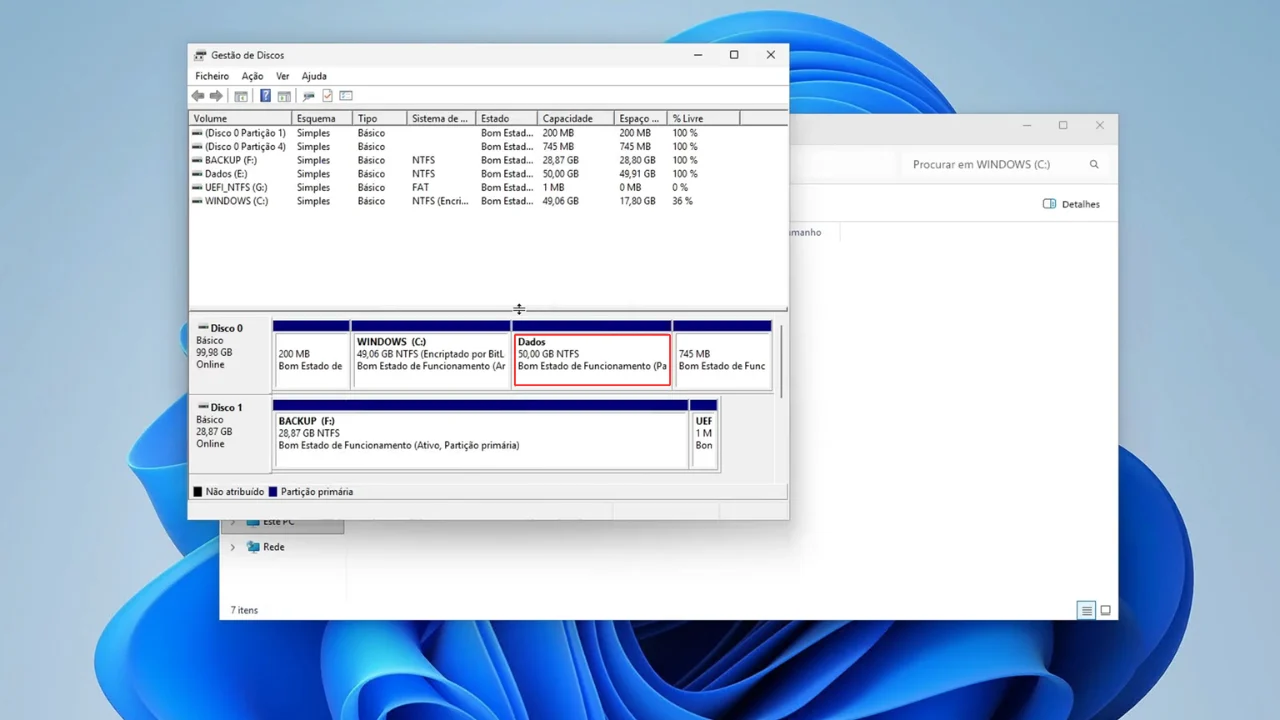Click the Procurar em WINDOWS (C:) search box
This screenshot has height=720, width=1280.
click(x=1005, y=164)
